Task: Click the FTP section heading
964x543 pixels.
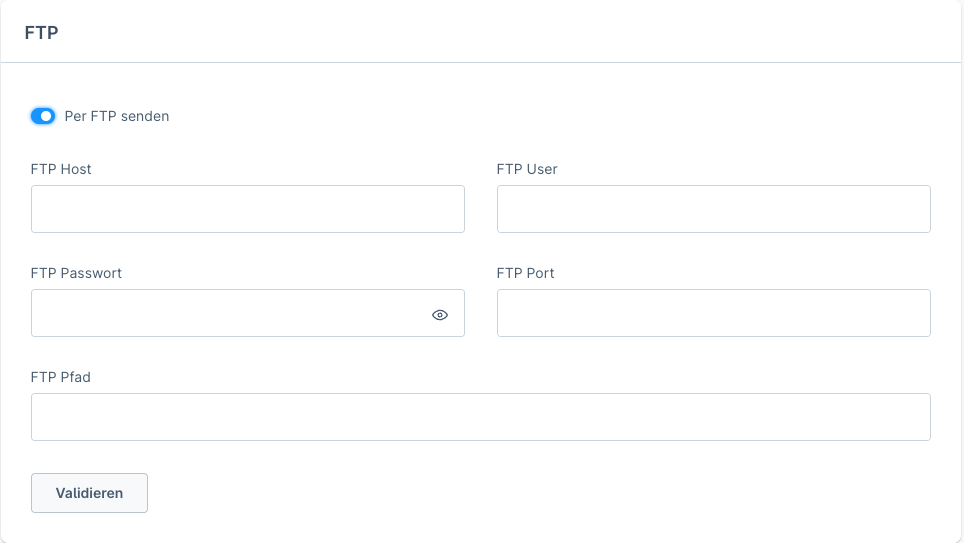Action: tap(41, 33)
